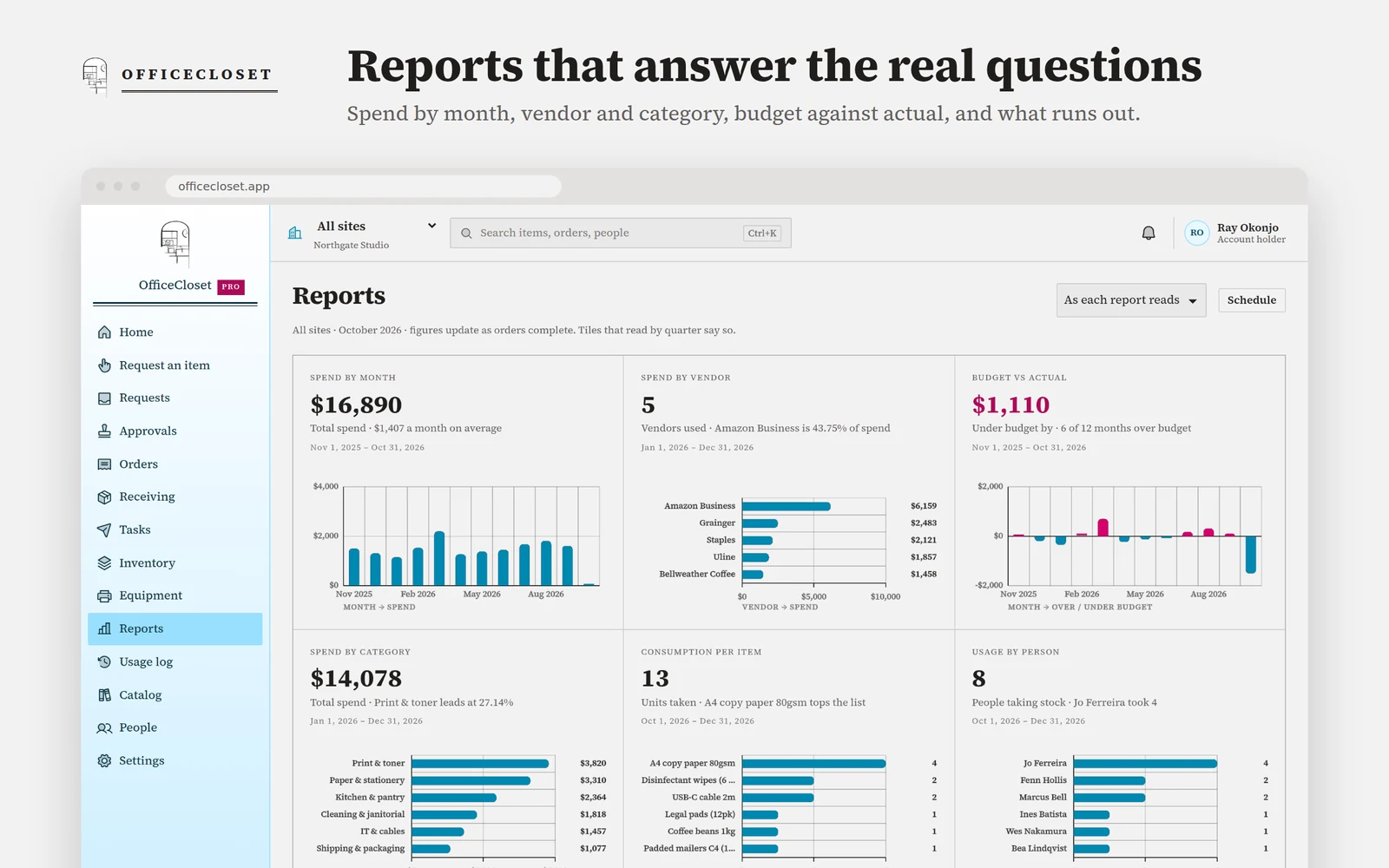Open the Receiving box icon
1389x868 pixels.
coord(104,497)
